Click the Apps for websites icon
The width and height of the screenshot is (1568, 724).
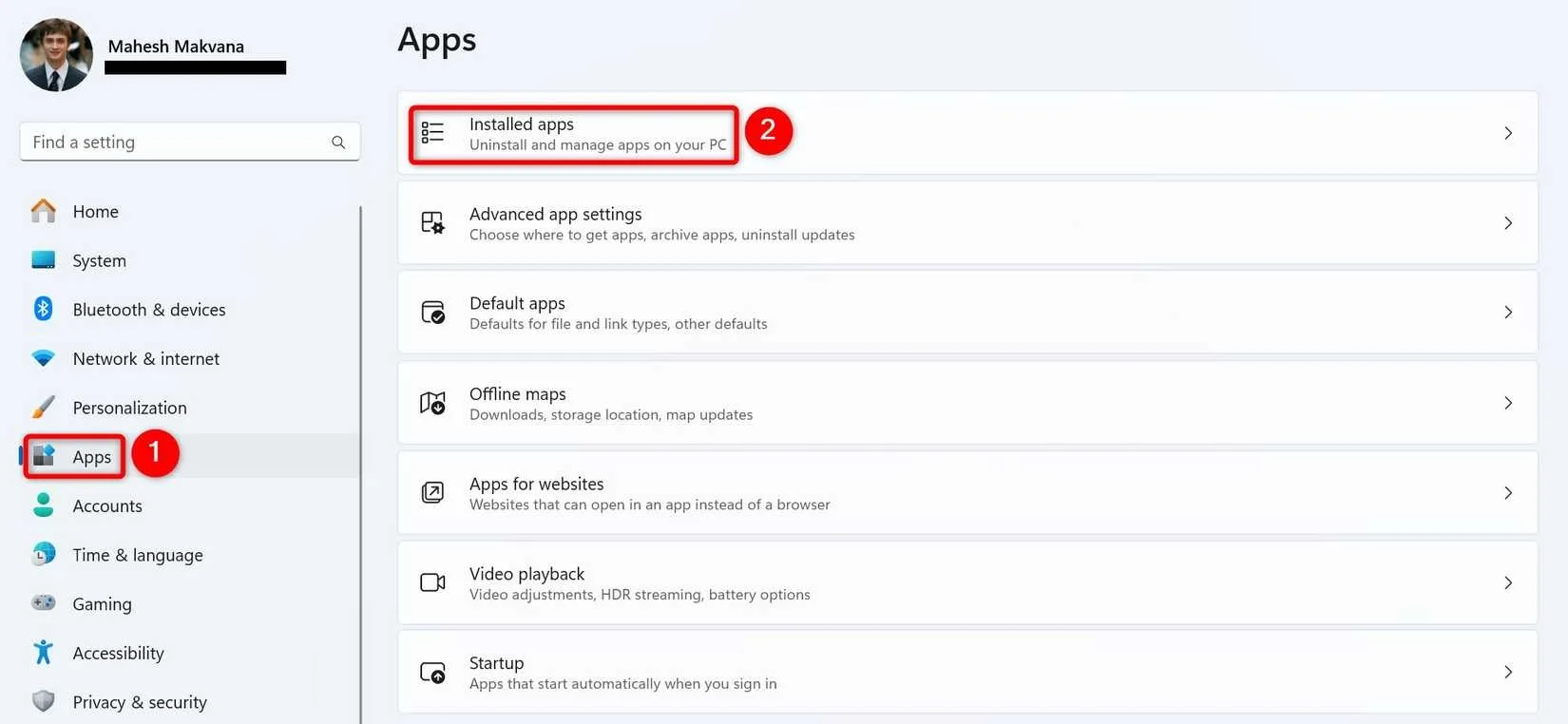click(x=432, y=492)
